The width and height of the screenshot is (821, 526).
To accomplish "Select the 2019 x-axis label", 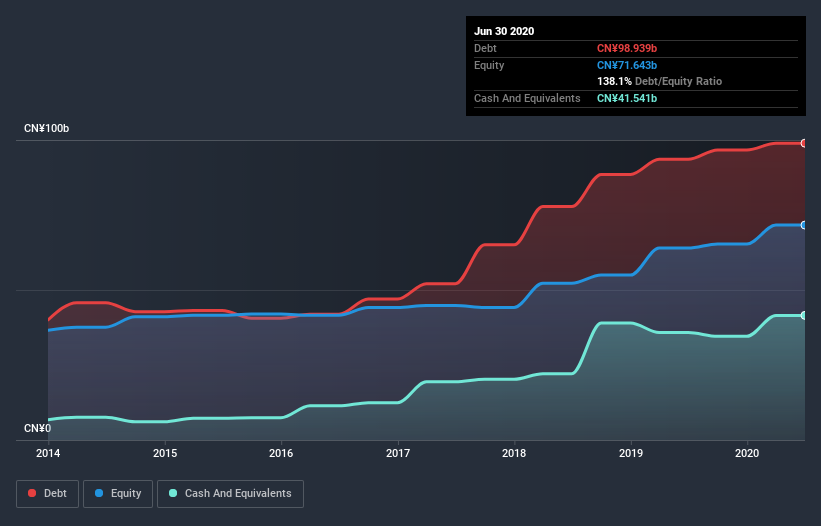I will tap(631, 453).
